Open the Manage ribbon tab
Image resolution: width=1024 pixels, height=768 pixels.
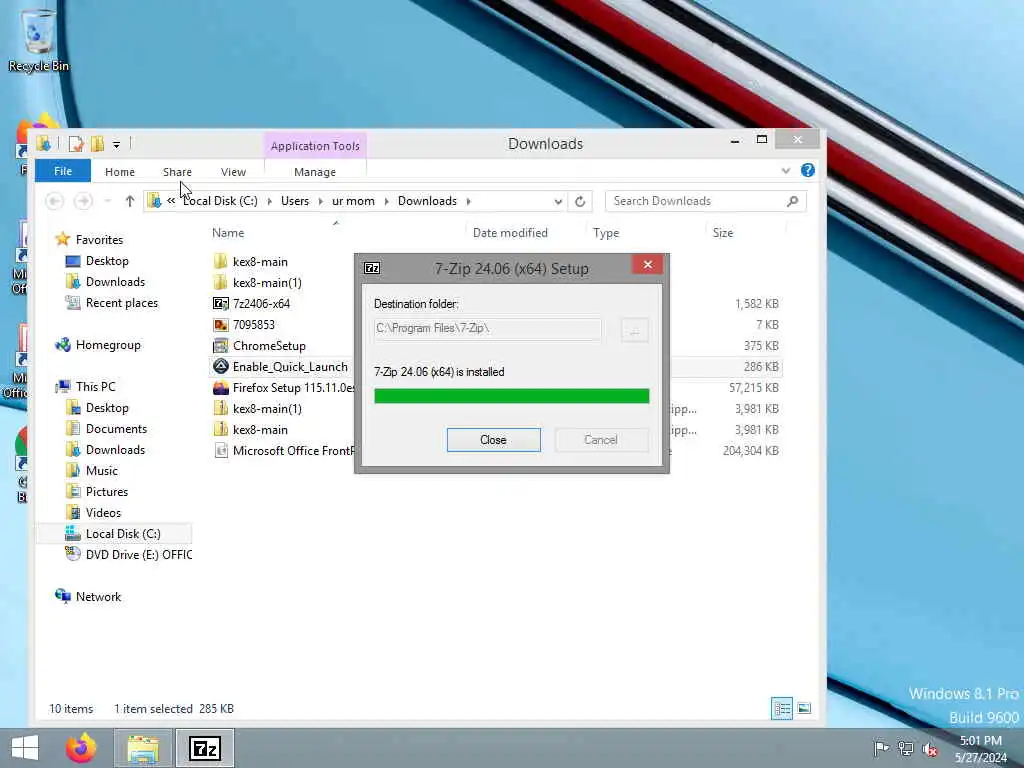pyautogui.click(x=315, y=172)
